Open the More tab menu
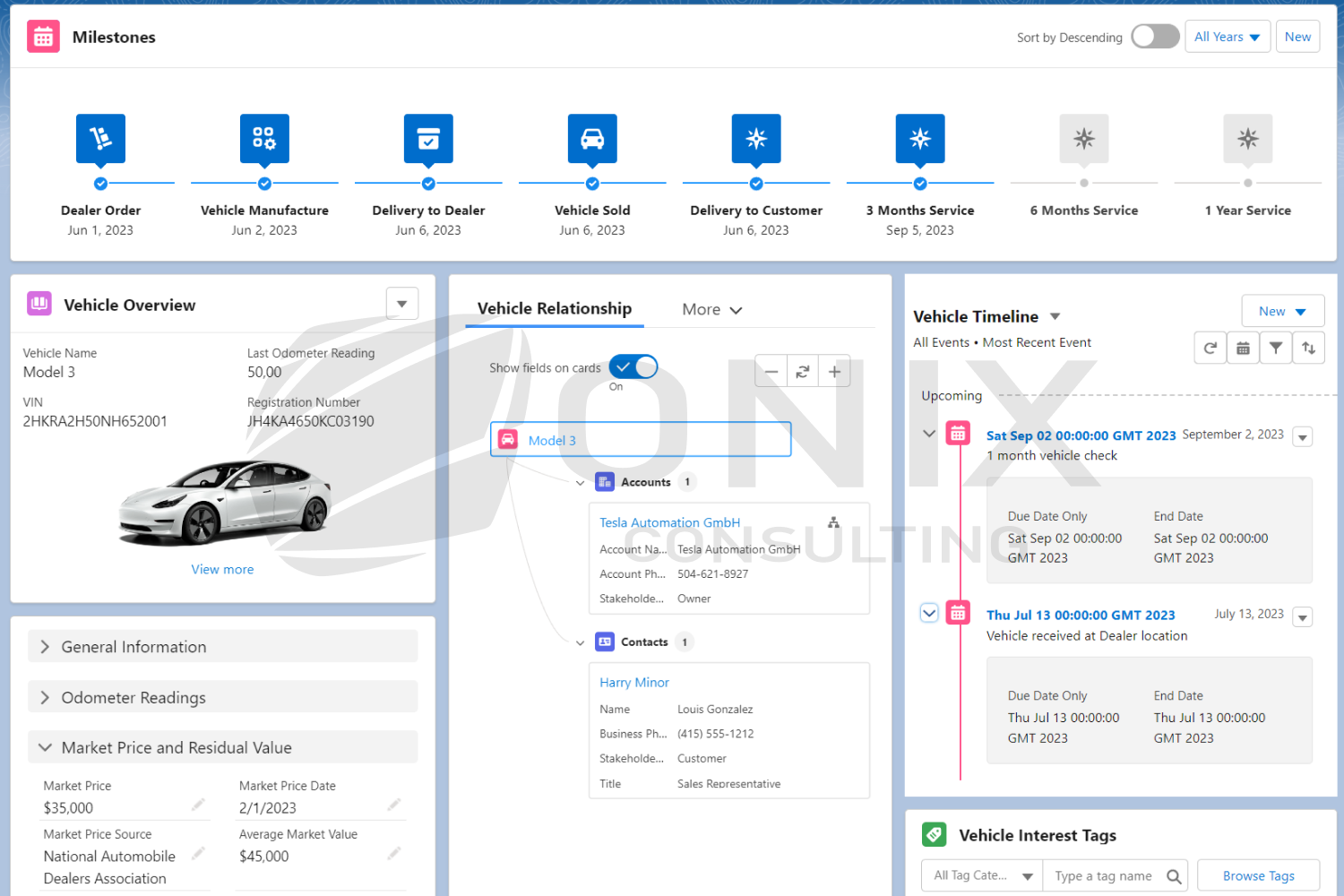Screen dimensions: 1344x896 tap(712, 310)
